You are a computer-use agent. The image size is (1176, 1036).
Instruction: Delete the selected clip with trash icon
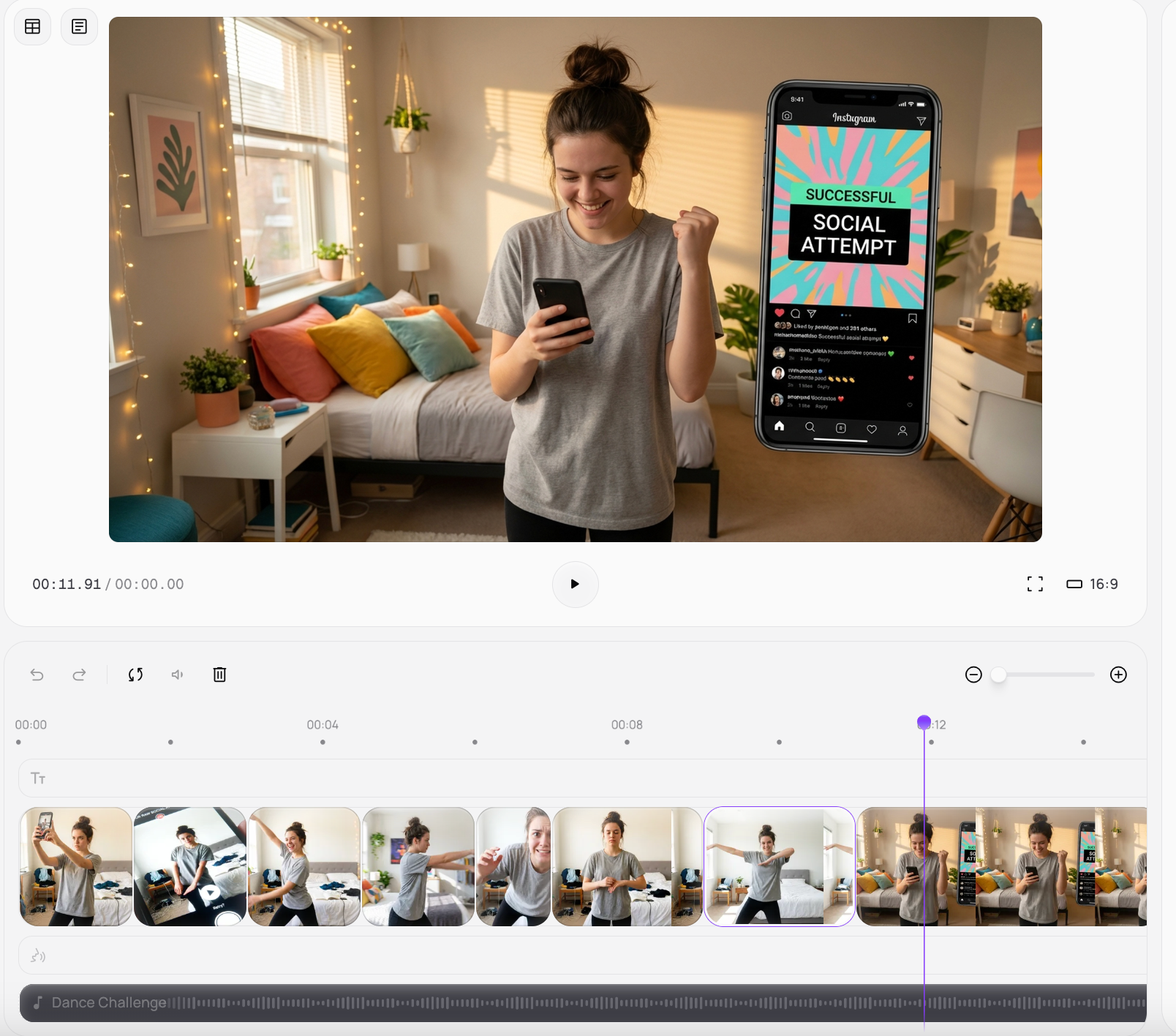click(219, 675)
